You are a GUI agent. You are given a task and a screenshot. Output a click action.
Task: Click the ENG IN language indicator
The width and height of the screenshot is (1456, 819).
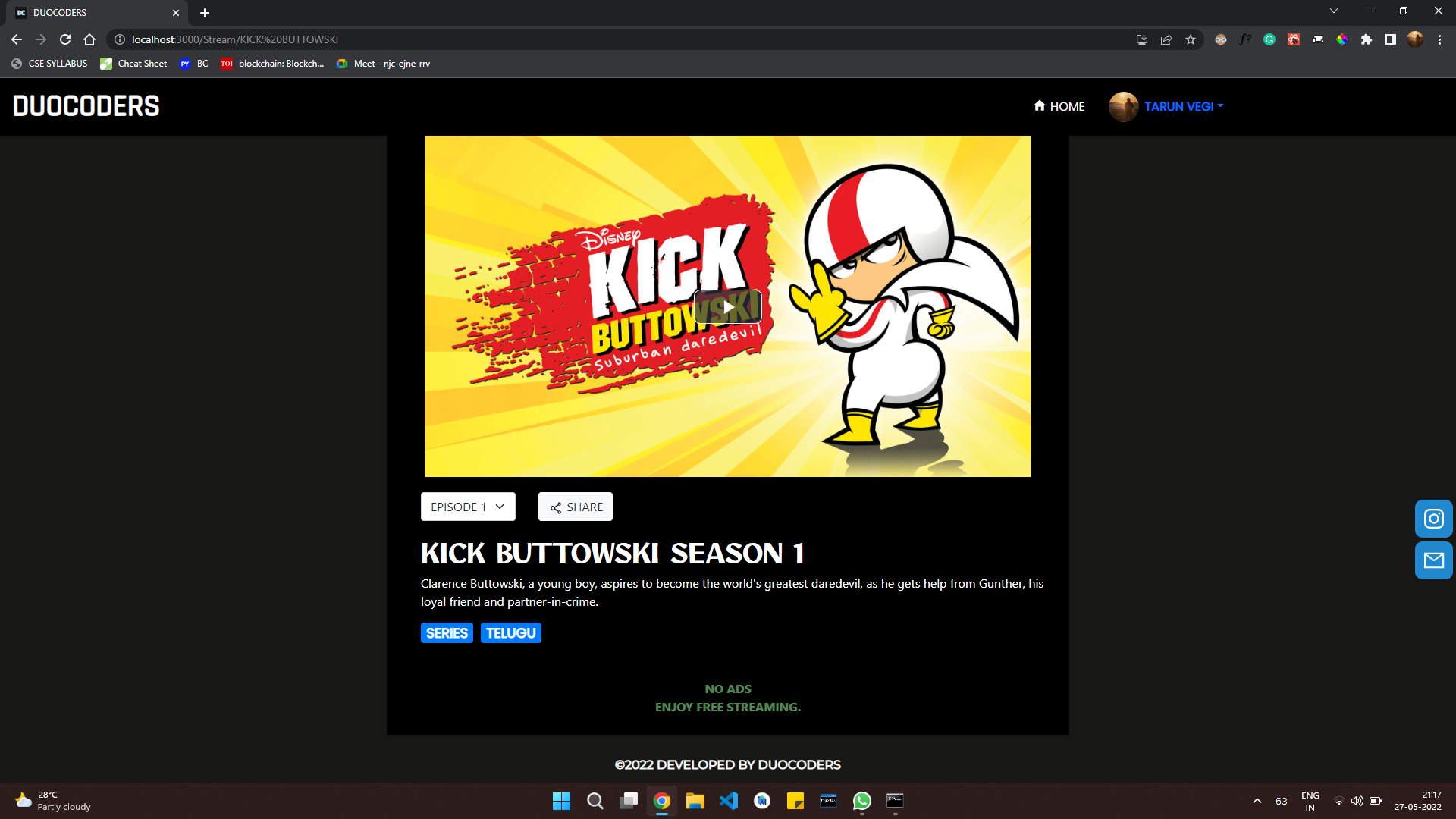[x=1310, y=801]
